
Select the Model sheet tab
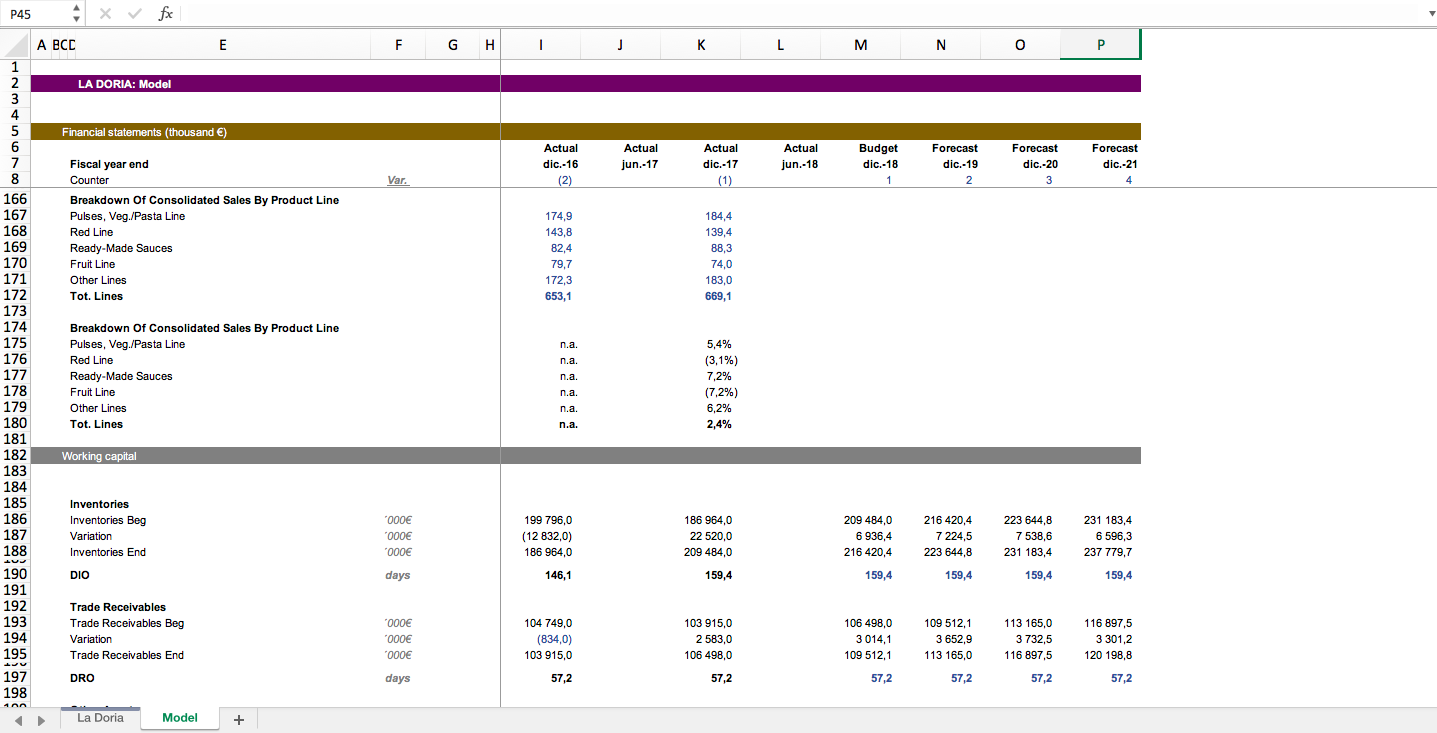180,718
